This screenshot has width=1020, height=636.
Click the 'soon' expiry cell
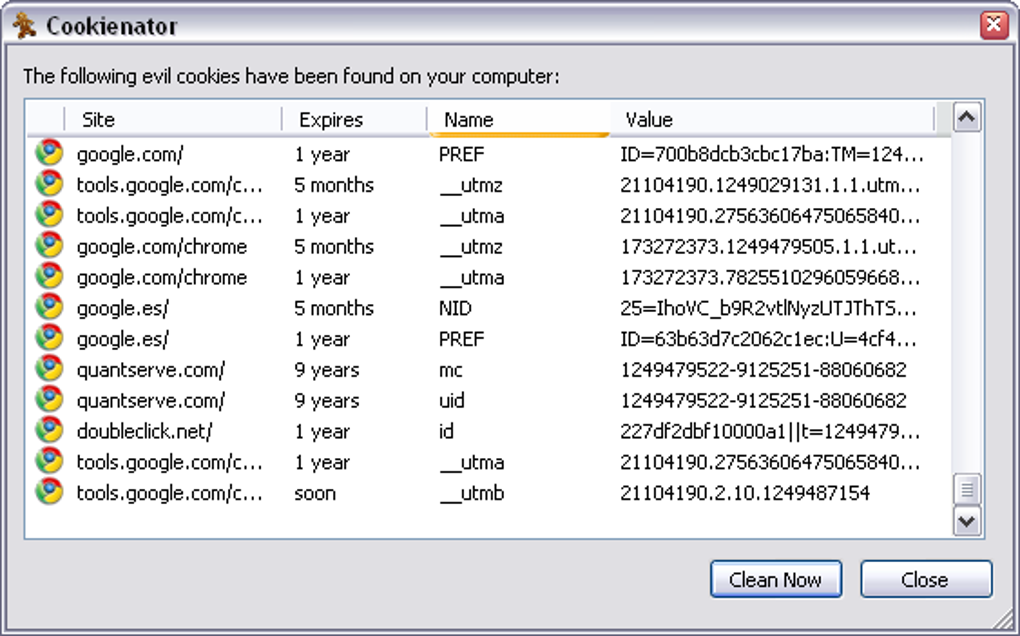click(315, 494)
